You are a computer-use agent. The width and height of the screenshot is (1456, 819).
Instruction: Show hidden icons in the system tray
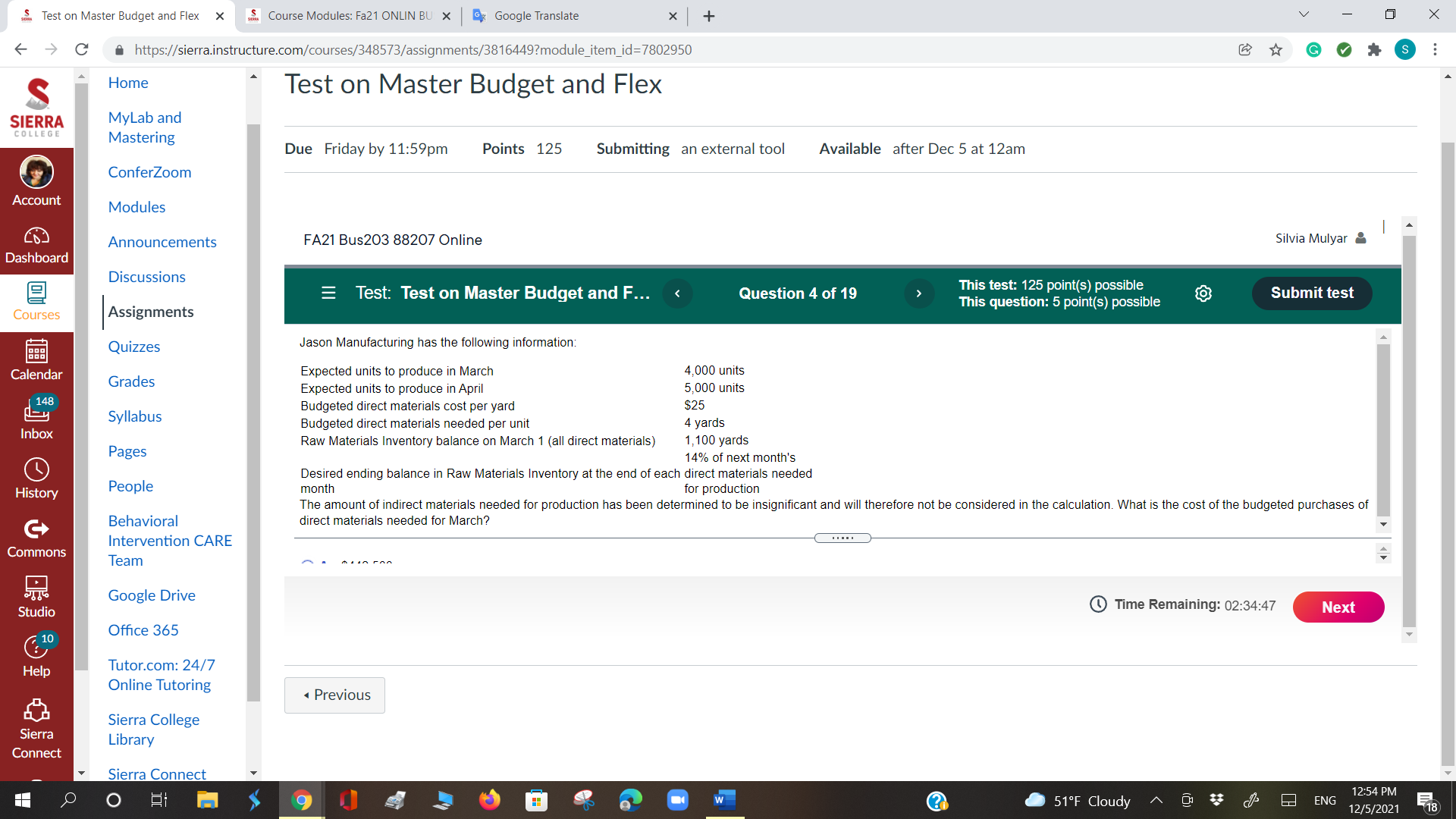pos(1156,800)
